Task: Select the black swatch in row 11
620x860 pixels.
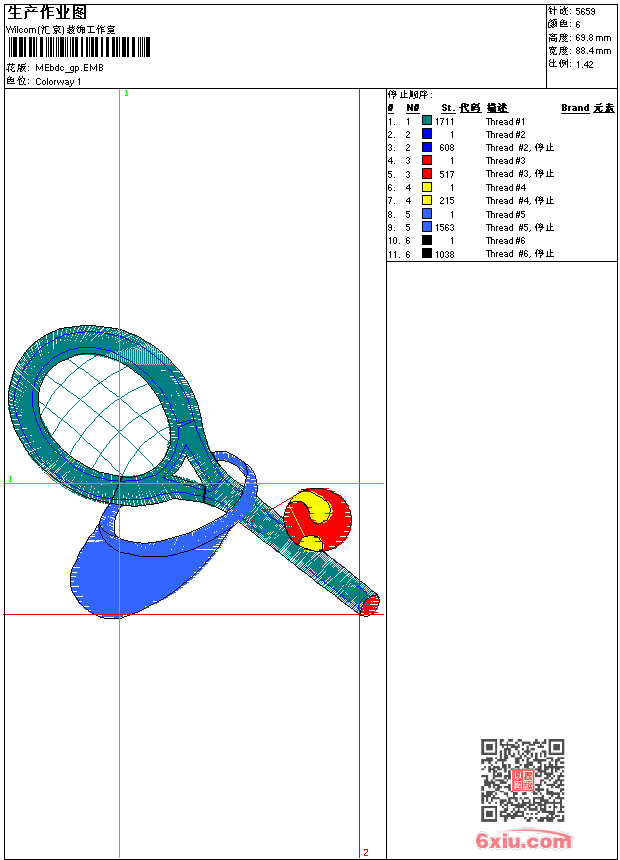Action: pos(426,253)
